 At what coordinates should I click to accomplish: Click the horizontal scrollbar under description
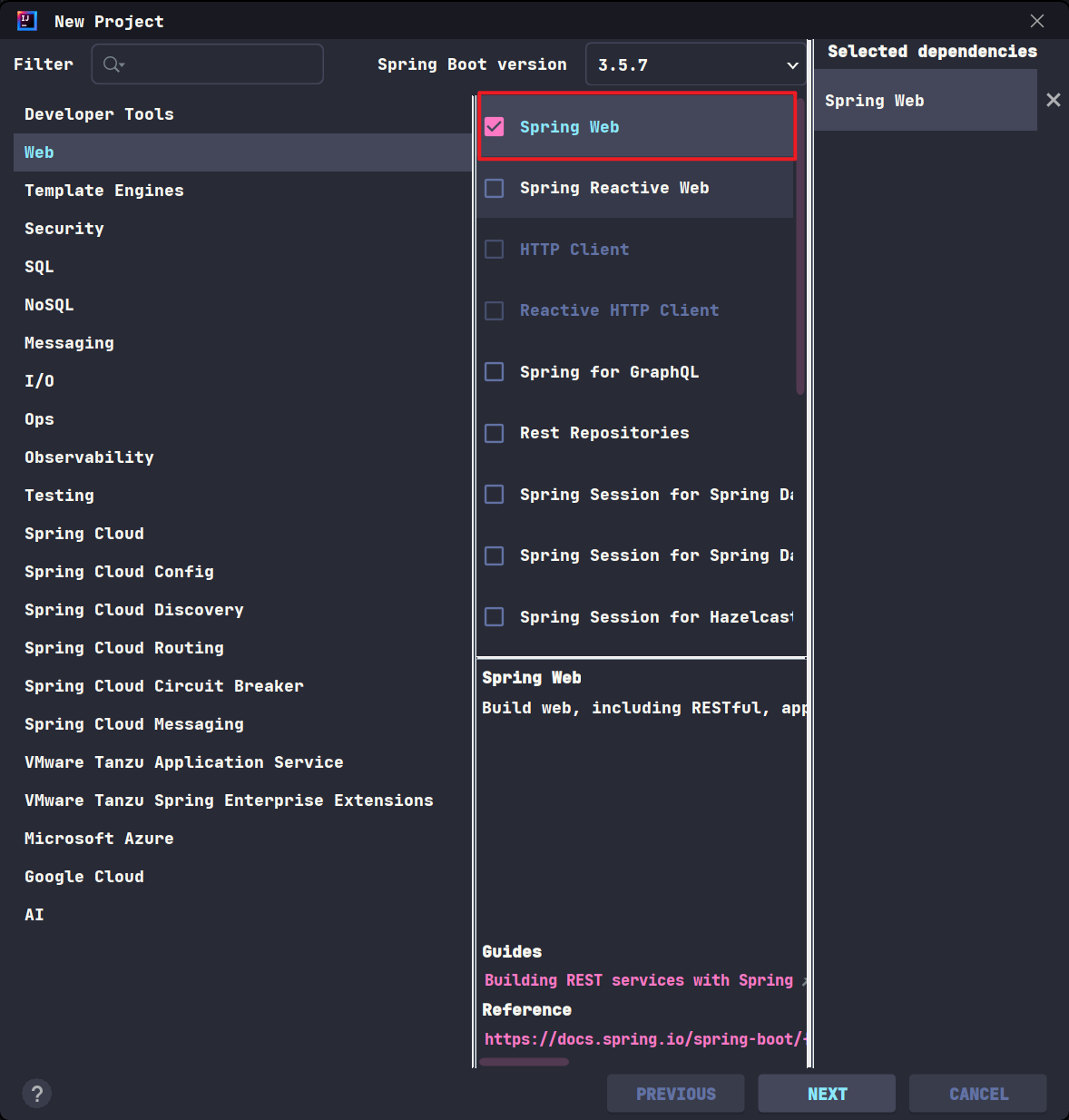[x=525, y=1062]
